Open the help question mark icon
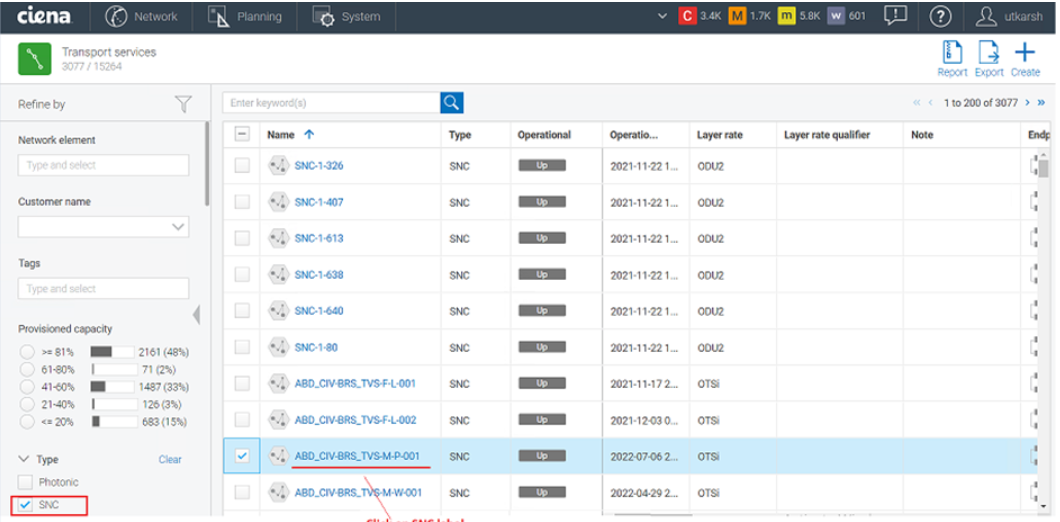 click(x=940, y=16)
